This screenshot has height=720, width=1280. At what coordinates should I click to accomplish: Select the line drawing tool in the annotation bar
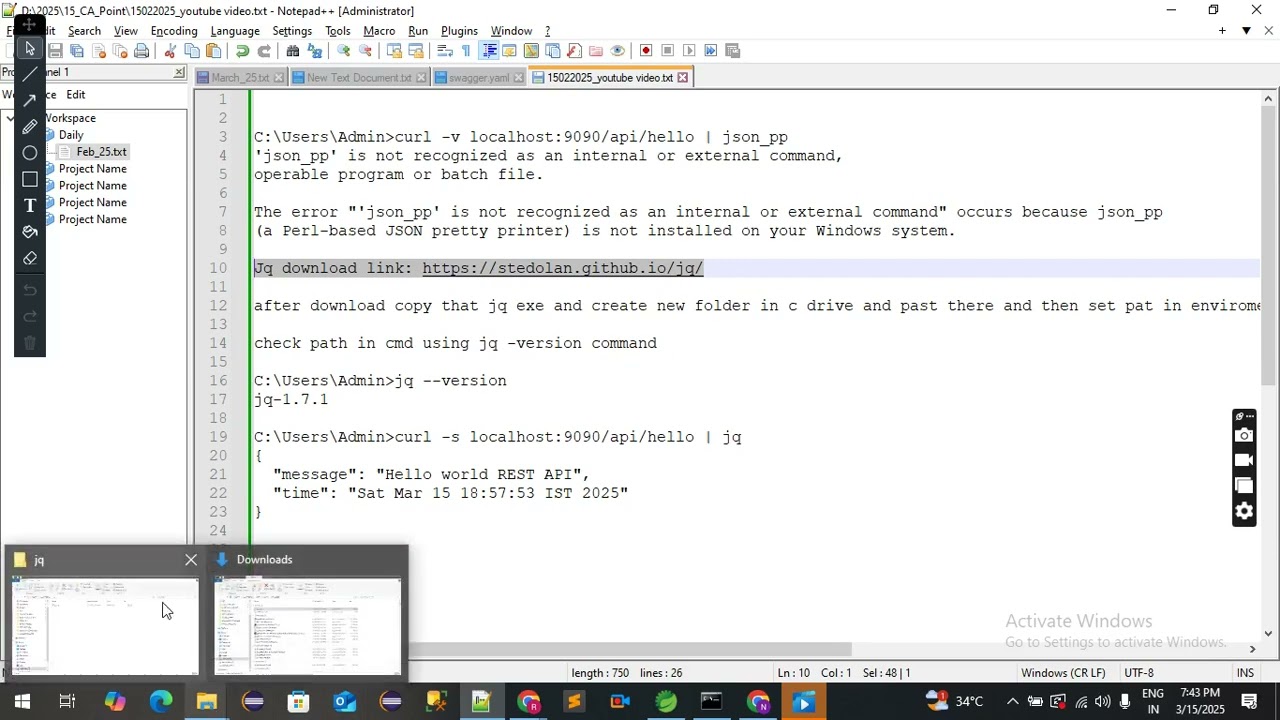29,74
